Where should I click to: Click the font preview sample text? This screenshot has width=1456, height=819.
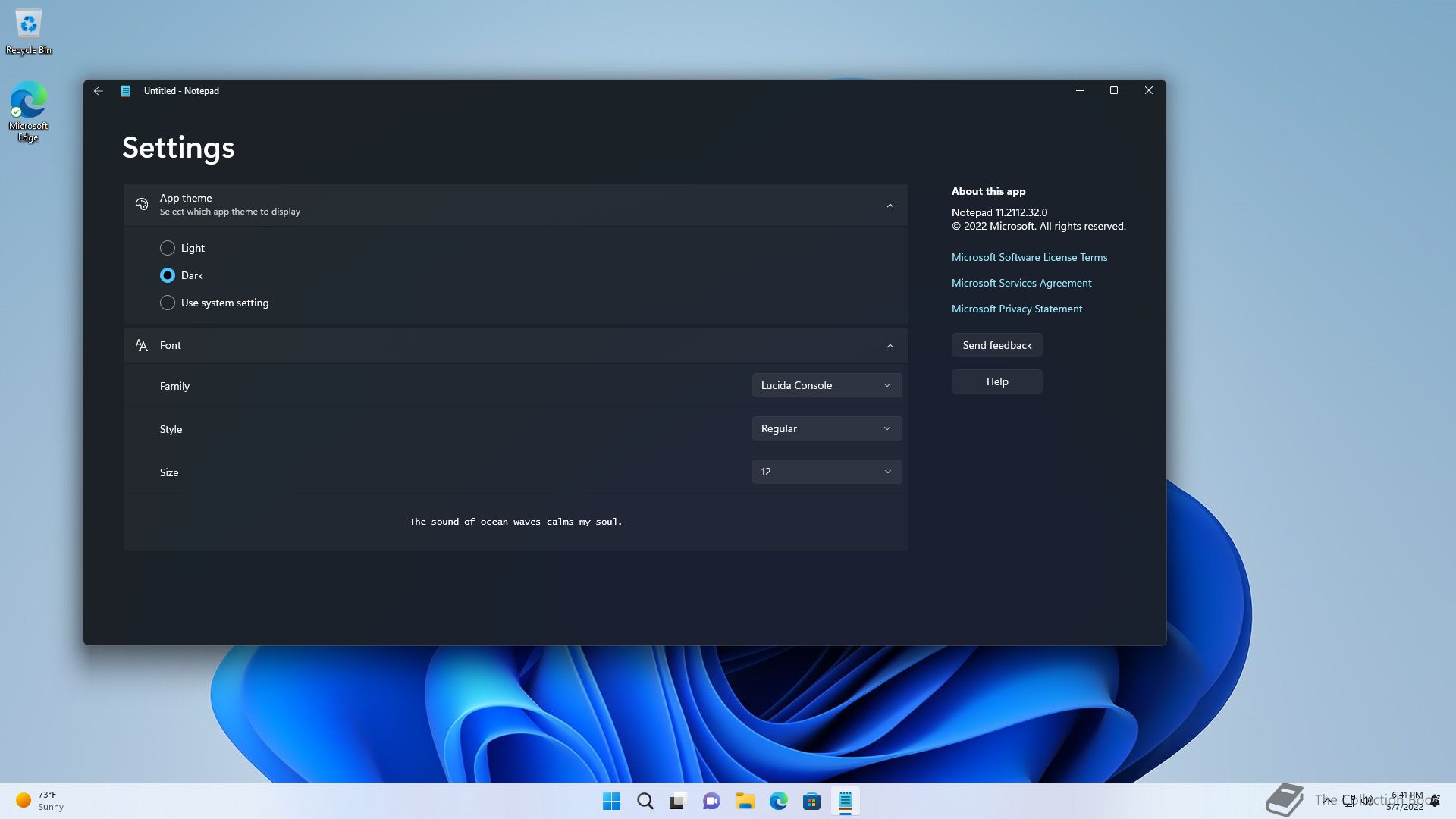click(516, 522)
